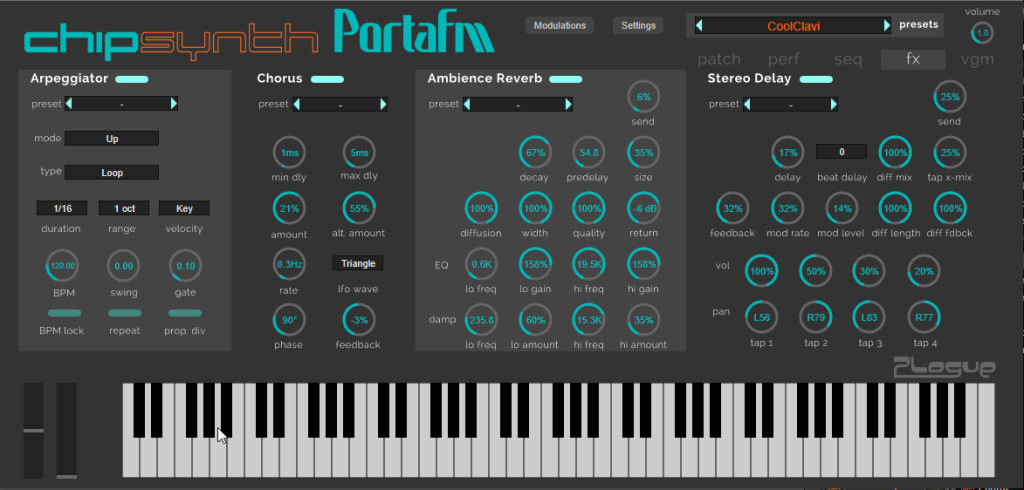Click the reverb decay knob
Viewport: 1024px width, 490px height.
[535, 152]
